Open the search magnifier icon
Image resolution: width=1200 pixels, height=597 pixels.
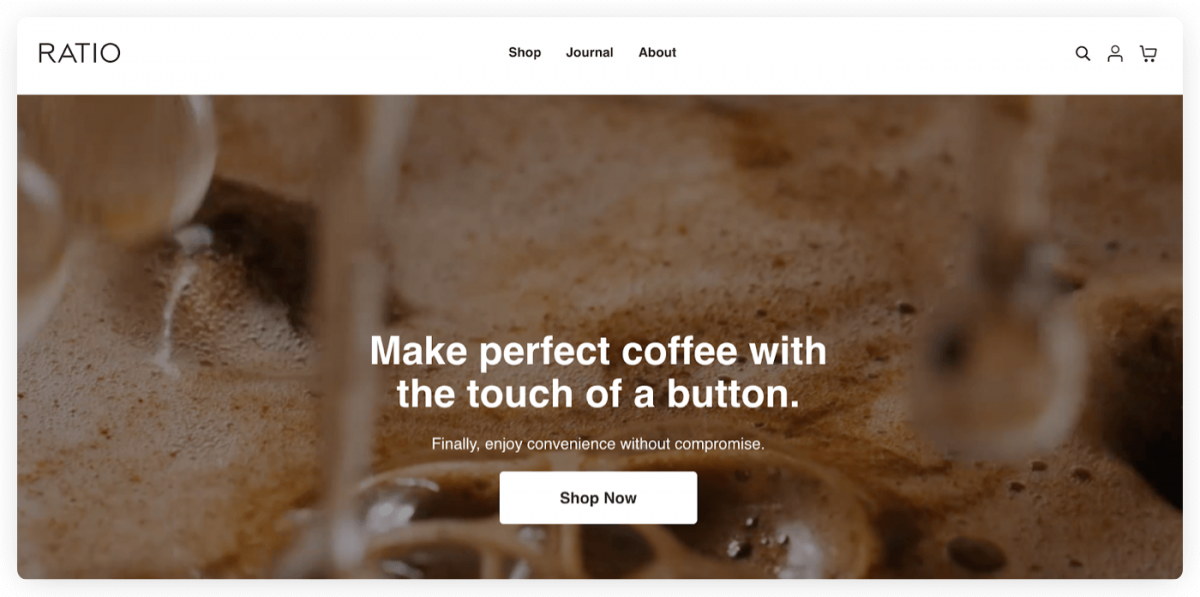coord(1082,53)
